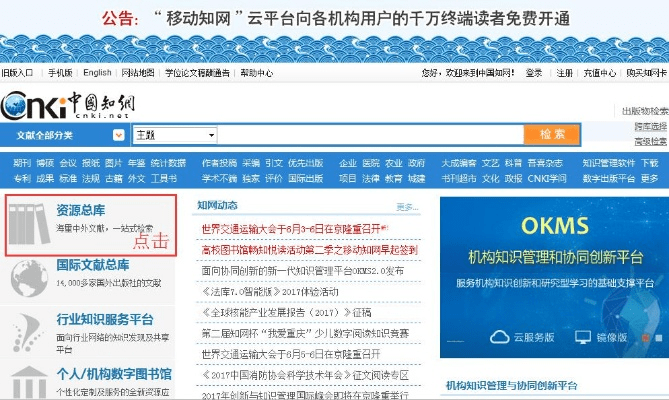This screenshot has height=400, width=669.
Task: Click the globe icon for 国际文献总库
Action: (x=29, y=278)
